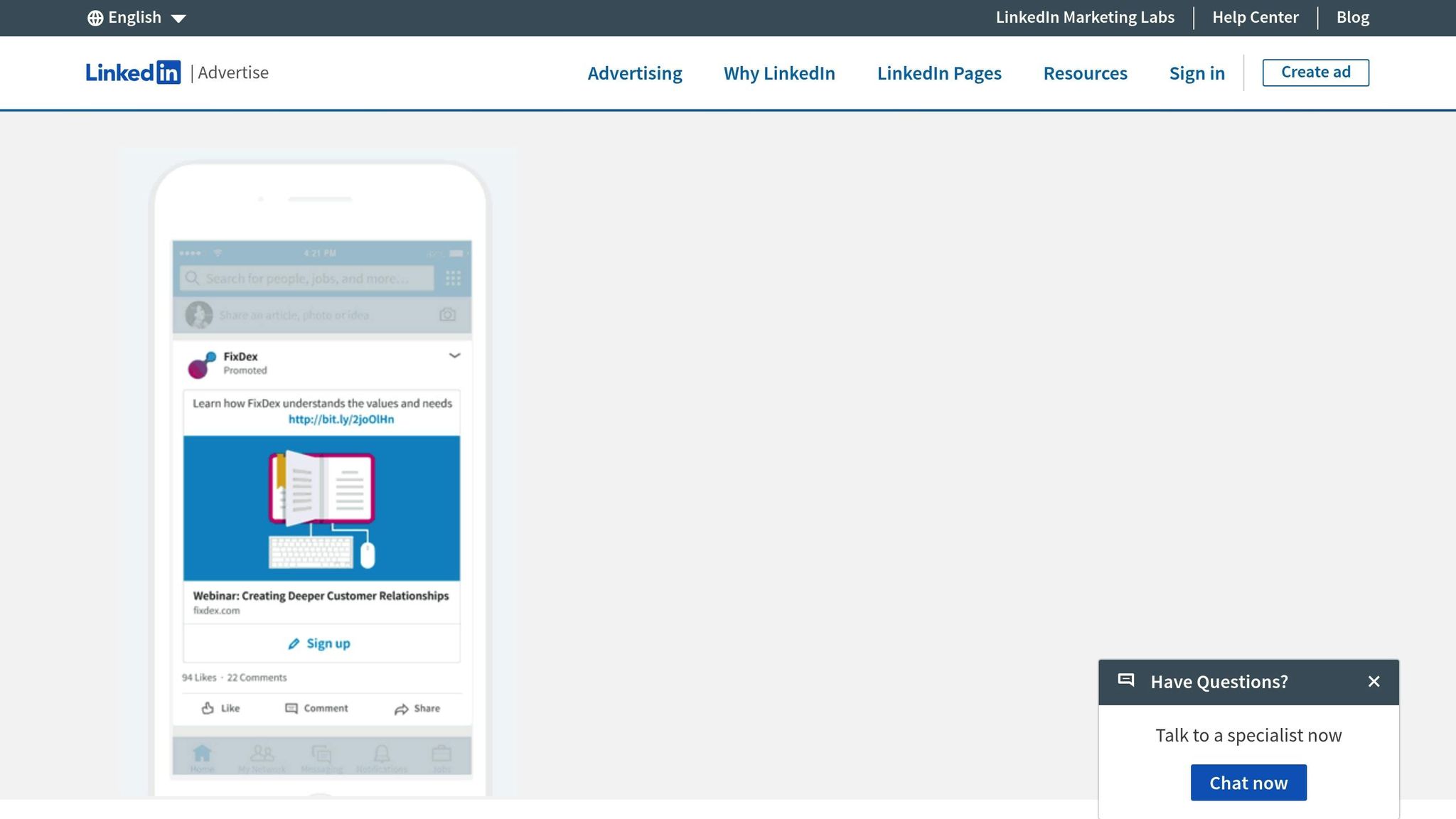Click the LinkedIn logo
The image size is (1456, 819).
click(x=133, y=72)
